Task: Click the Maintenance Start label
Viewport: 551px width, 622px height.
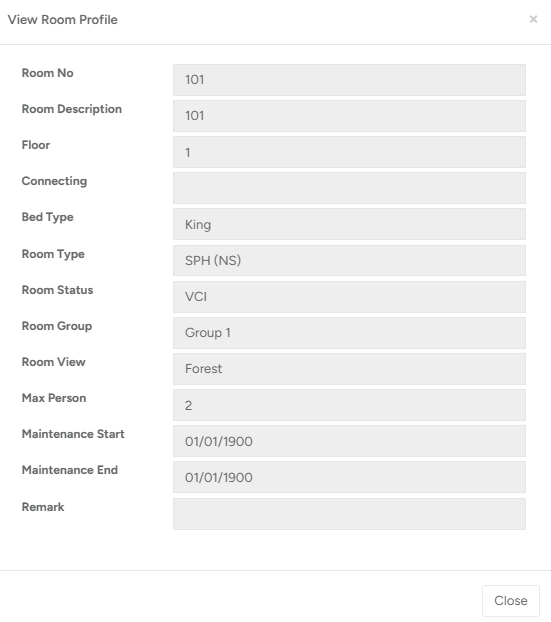Action: pyautogui.click(x=73, y=434)
